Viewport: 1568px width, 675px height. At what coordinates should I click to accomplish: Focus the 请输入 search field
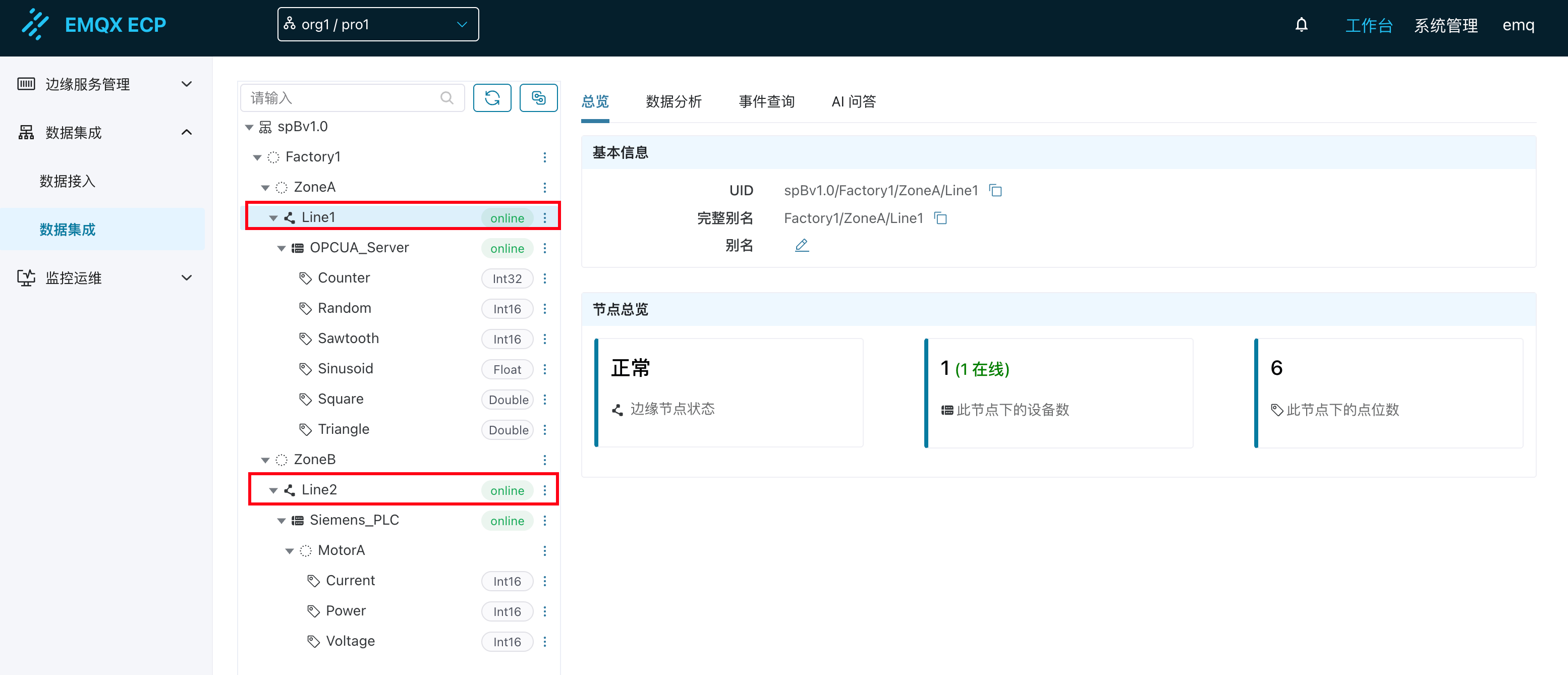tap(341, 98)
